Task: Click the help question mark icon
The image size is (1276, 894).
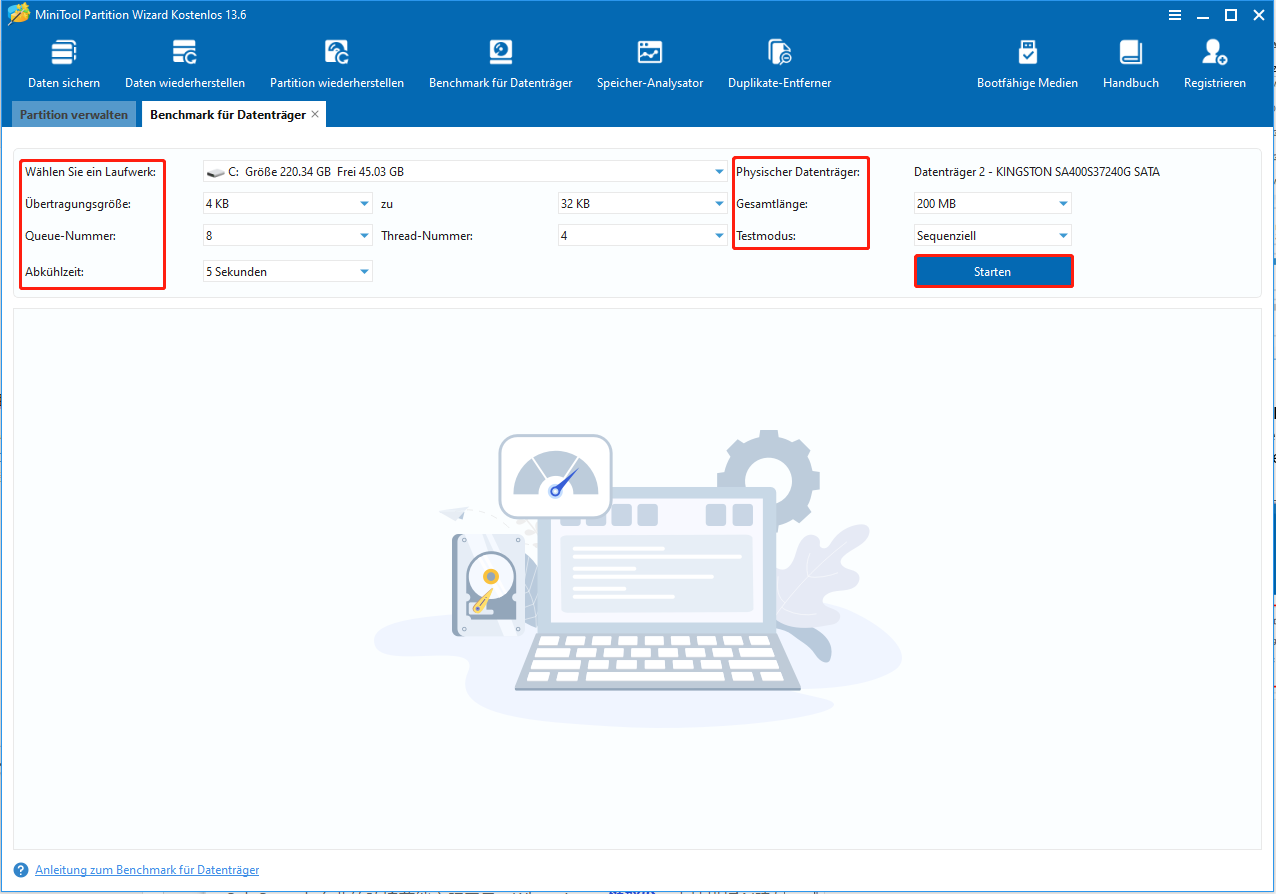Action: click(x=21, y=870)
